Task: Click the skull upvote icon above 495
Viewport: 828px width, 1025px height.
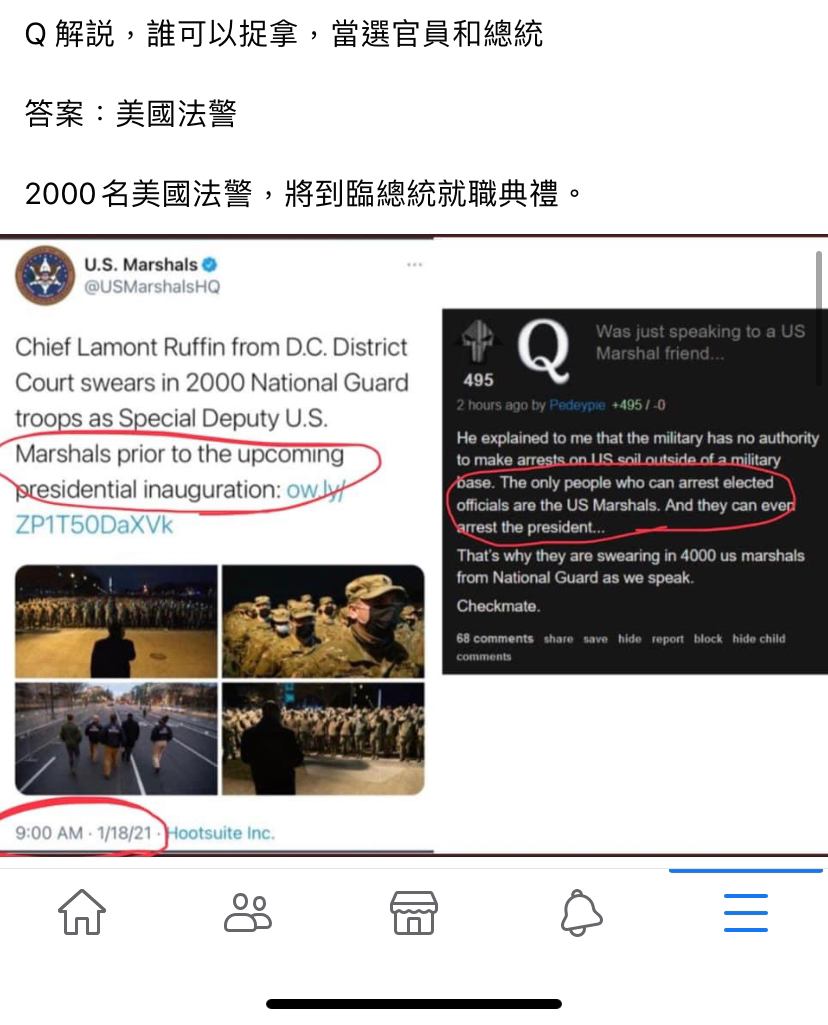Action: (x=478, y=342)
